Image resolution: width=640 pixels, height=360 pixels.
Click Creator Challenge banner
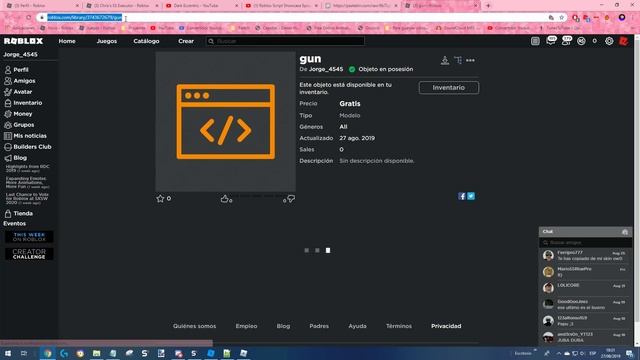(x=29, y=254)
